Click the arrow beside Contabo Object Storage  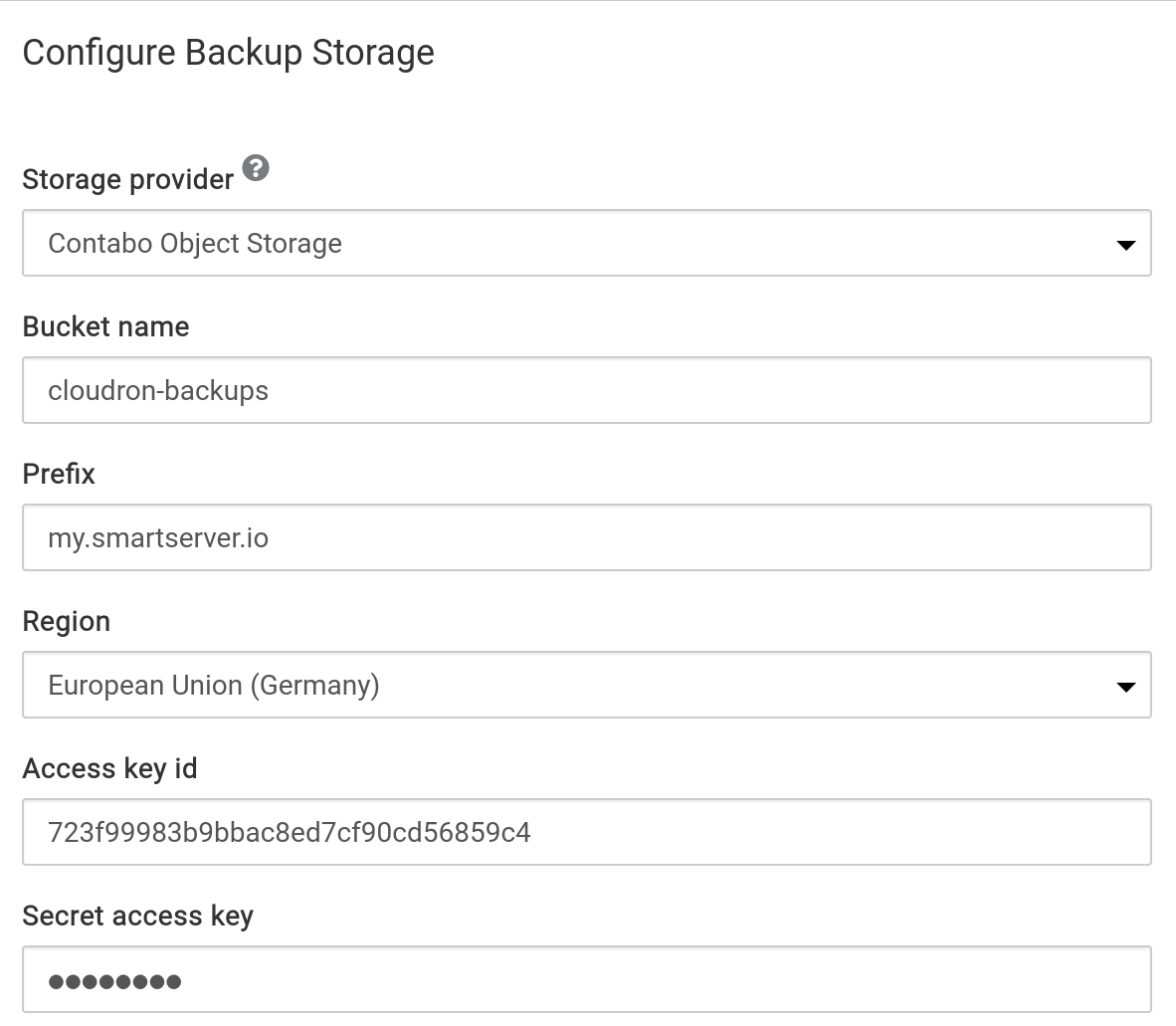click(x=1125, y=245)
